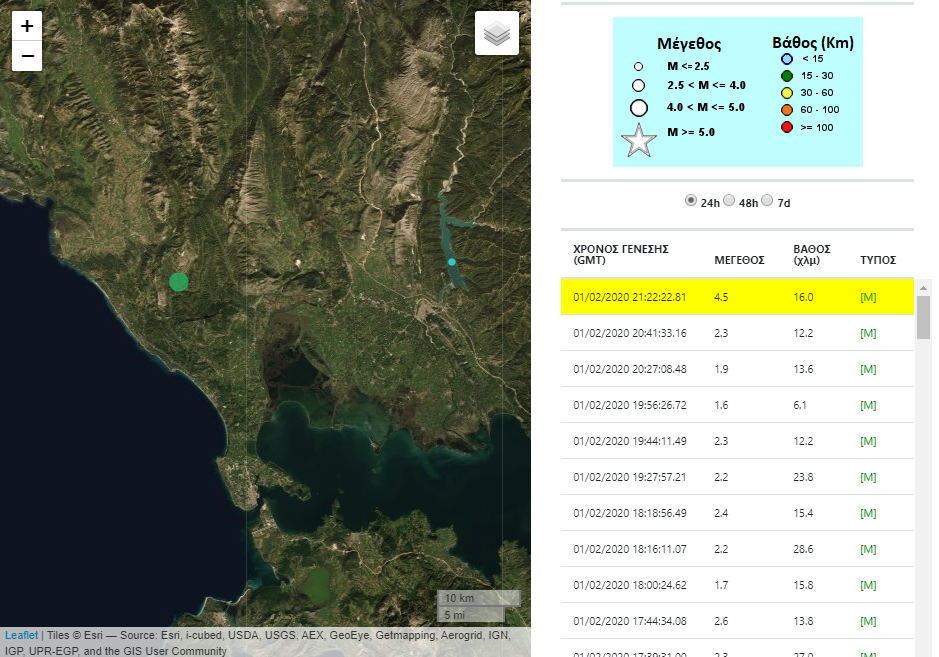Screen dimensions: 939x657
Task: Select the 7d time range option
Action: coord(767,201)
